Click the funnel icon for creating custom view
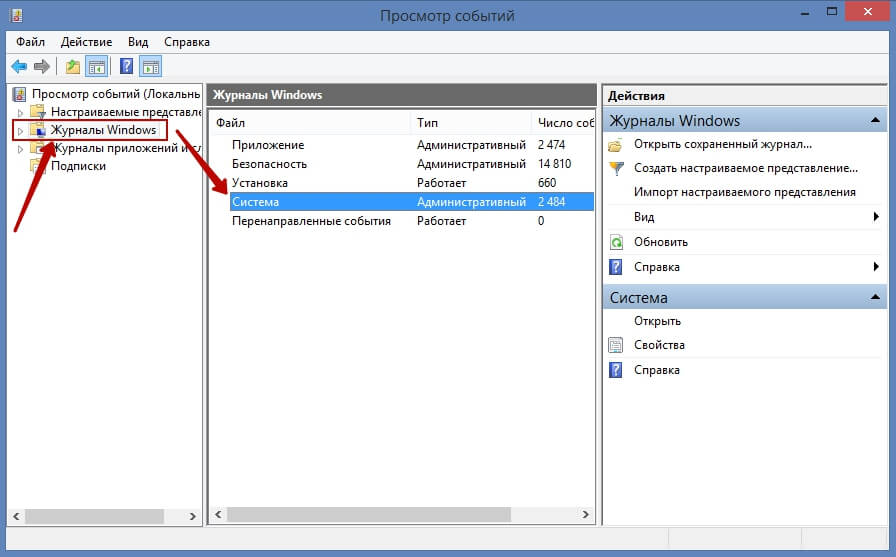This screenshot has height=557, width=896. [x=616, y=169]
